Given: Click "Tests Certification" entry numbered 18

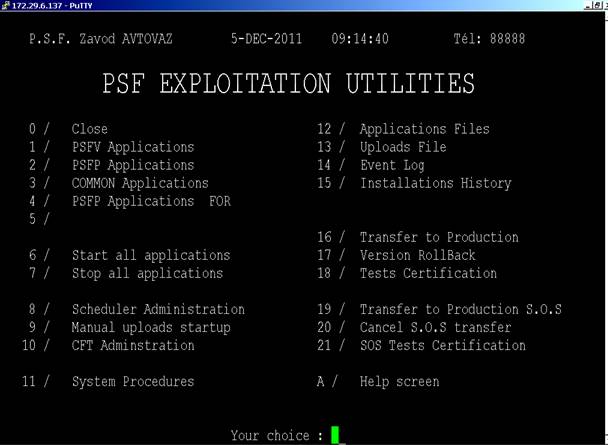Looking at the screenshot, I should tap(428, 273).
